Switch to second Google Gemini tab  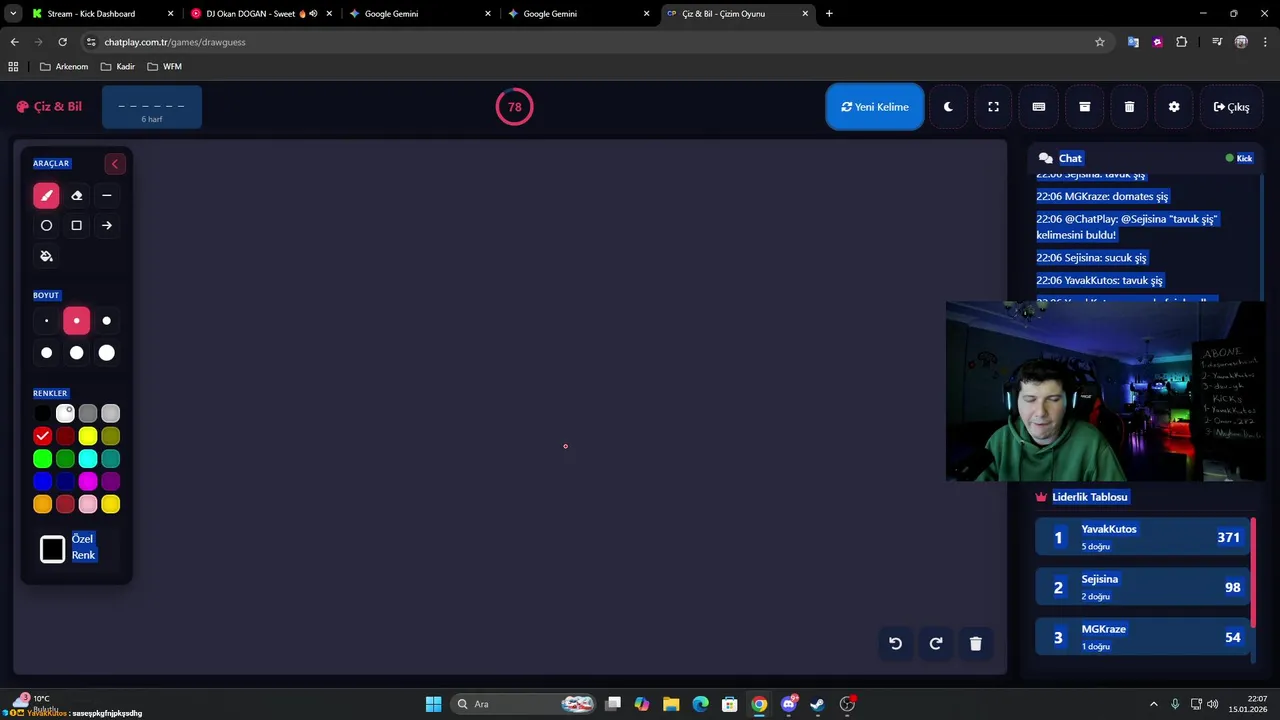[578, 14]
